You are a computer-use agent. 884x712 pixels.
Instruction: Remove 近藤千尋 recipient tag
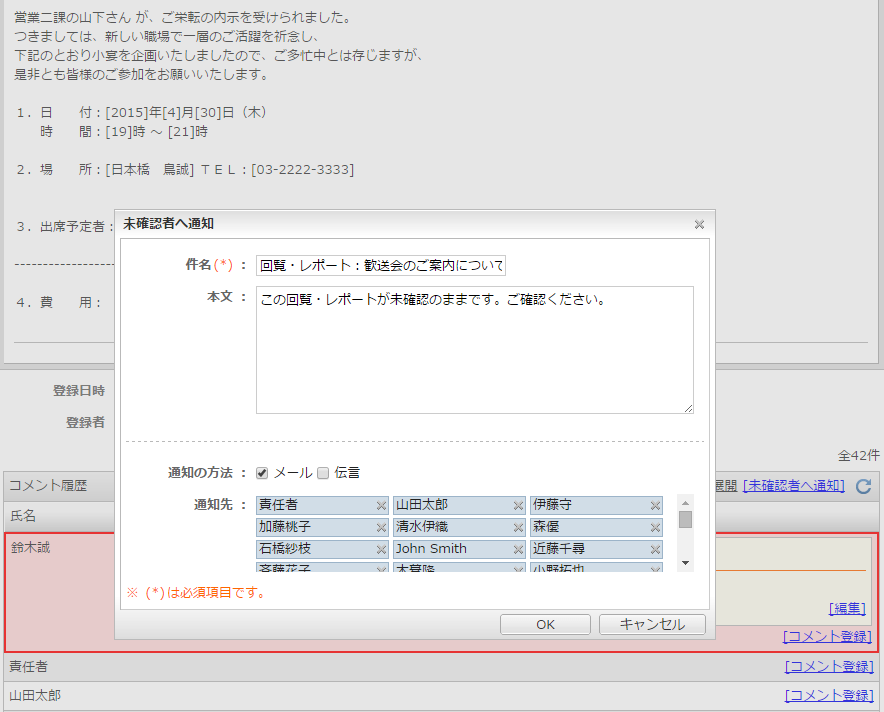(655, 549)
